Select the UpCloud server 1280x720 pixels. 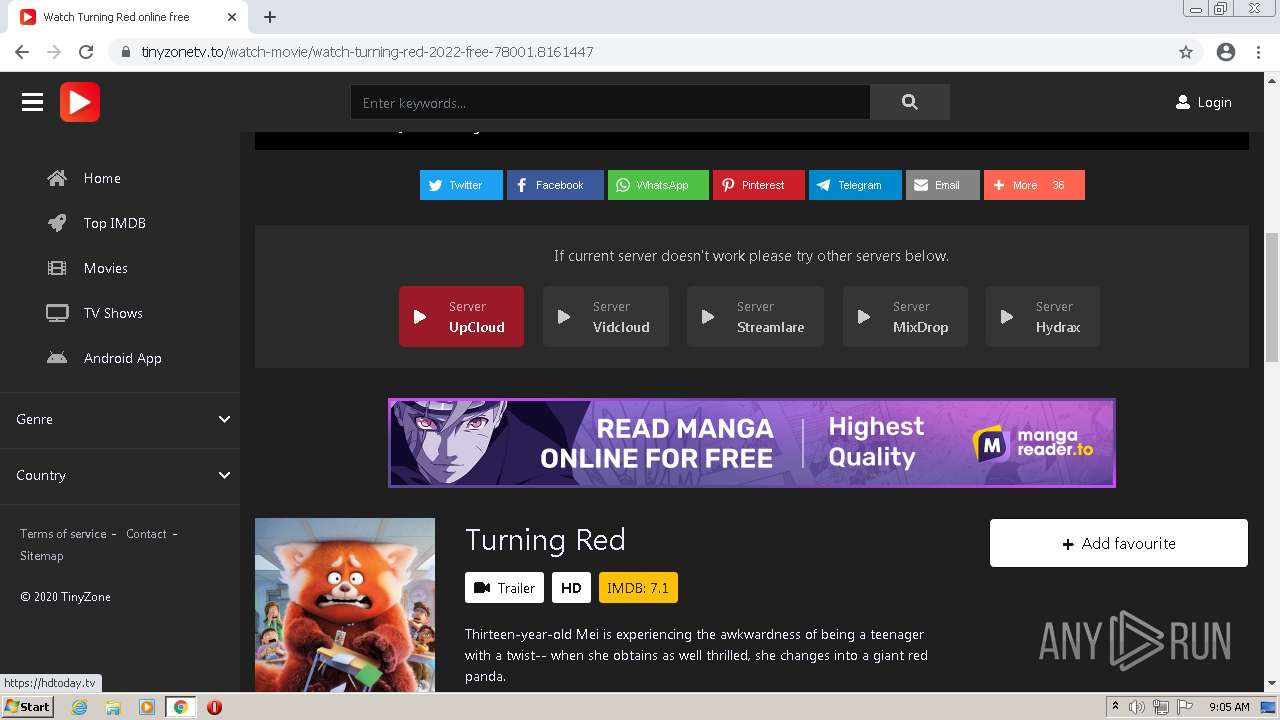pos(461,317)
